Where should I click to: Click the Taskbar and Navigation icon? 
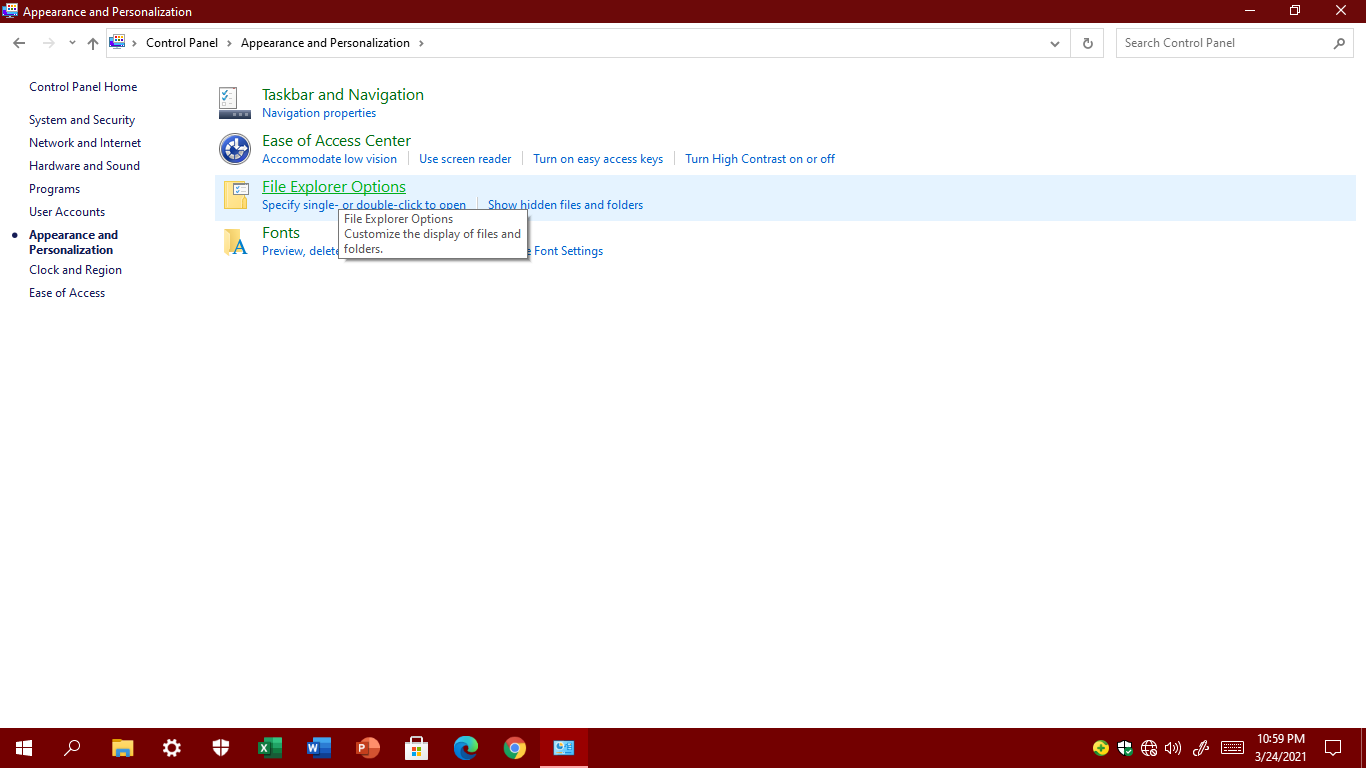click(x=235, y=103)
